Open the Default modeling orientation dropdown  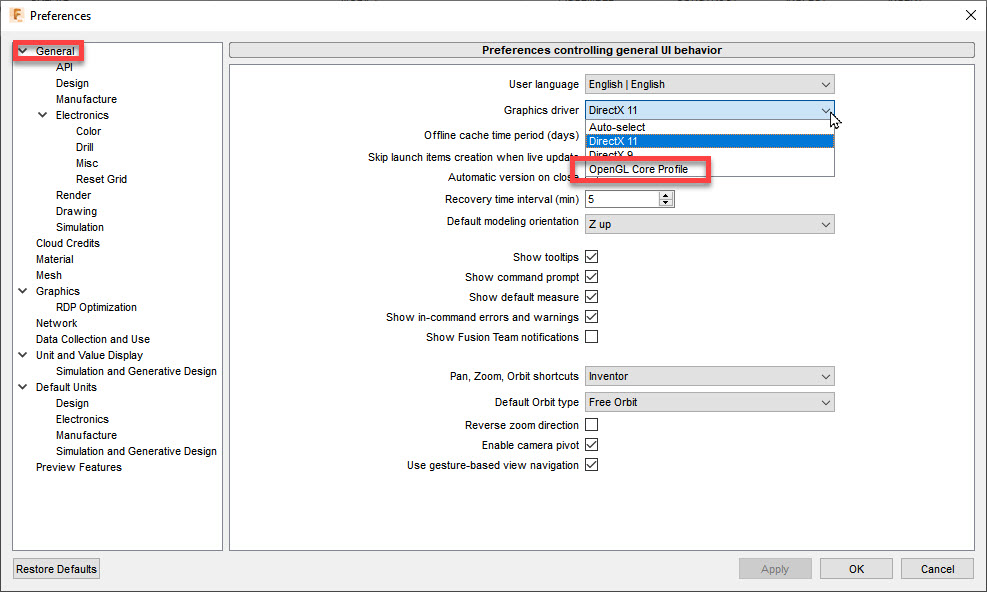click(708, 221)
